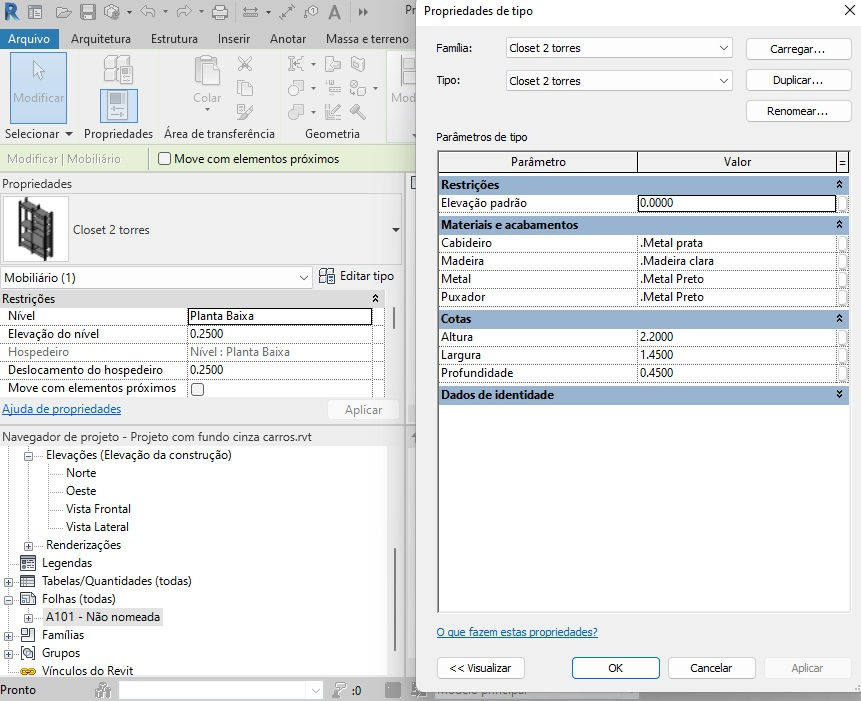The height and width of the screenshot is (701, 861).
Task: Collapse the Folhas (todas) tree node
Action: 8,600
